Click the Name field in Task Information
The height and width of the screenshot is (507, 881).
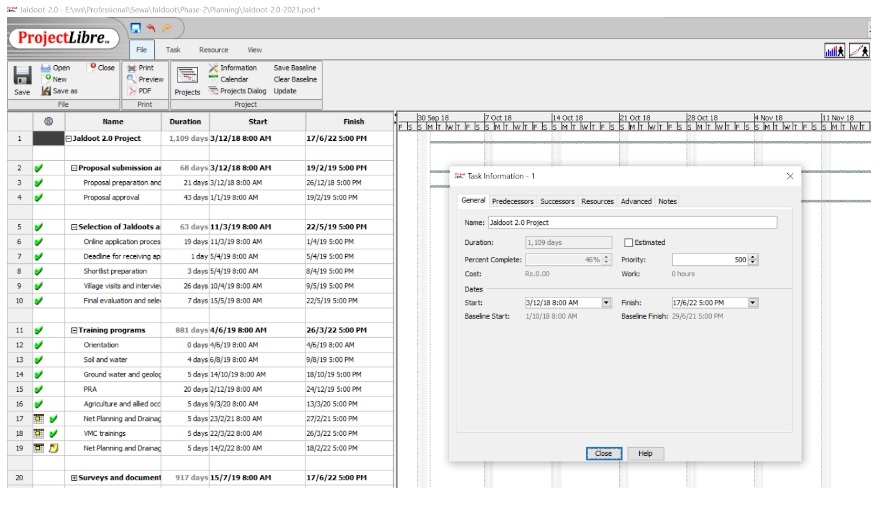tap(633, 223)
